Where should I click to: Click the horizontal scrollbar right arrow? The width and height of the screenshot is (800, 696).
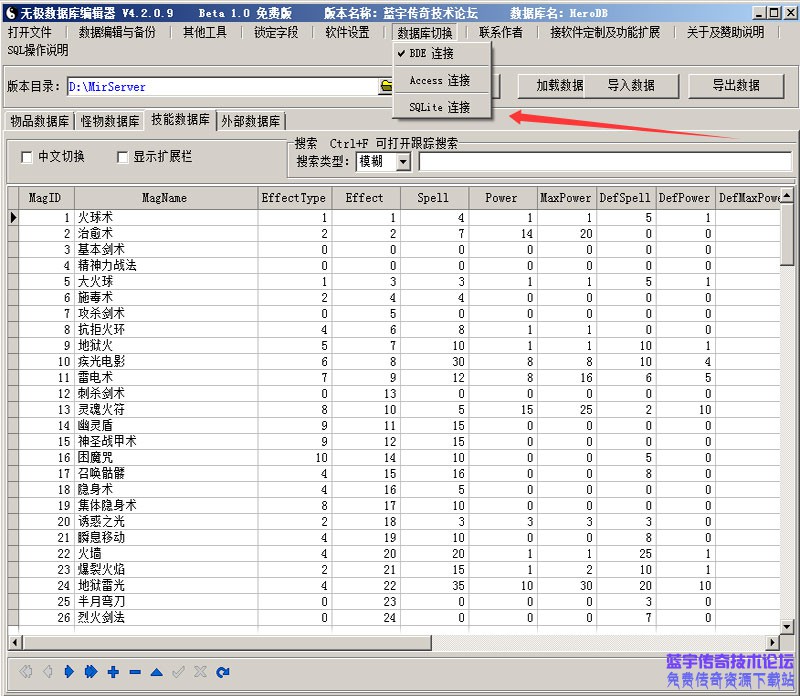point(773,642)
